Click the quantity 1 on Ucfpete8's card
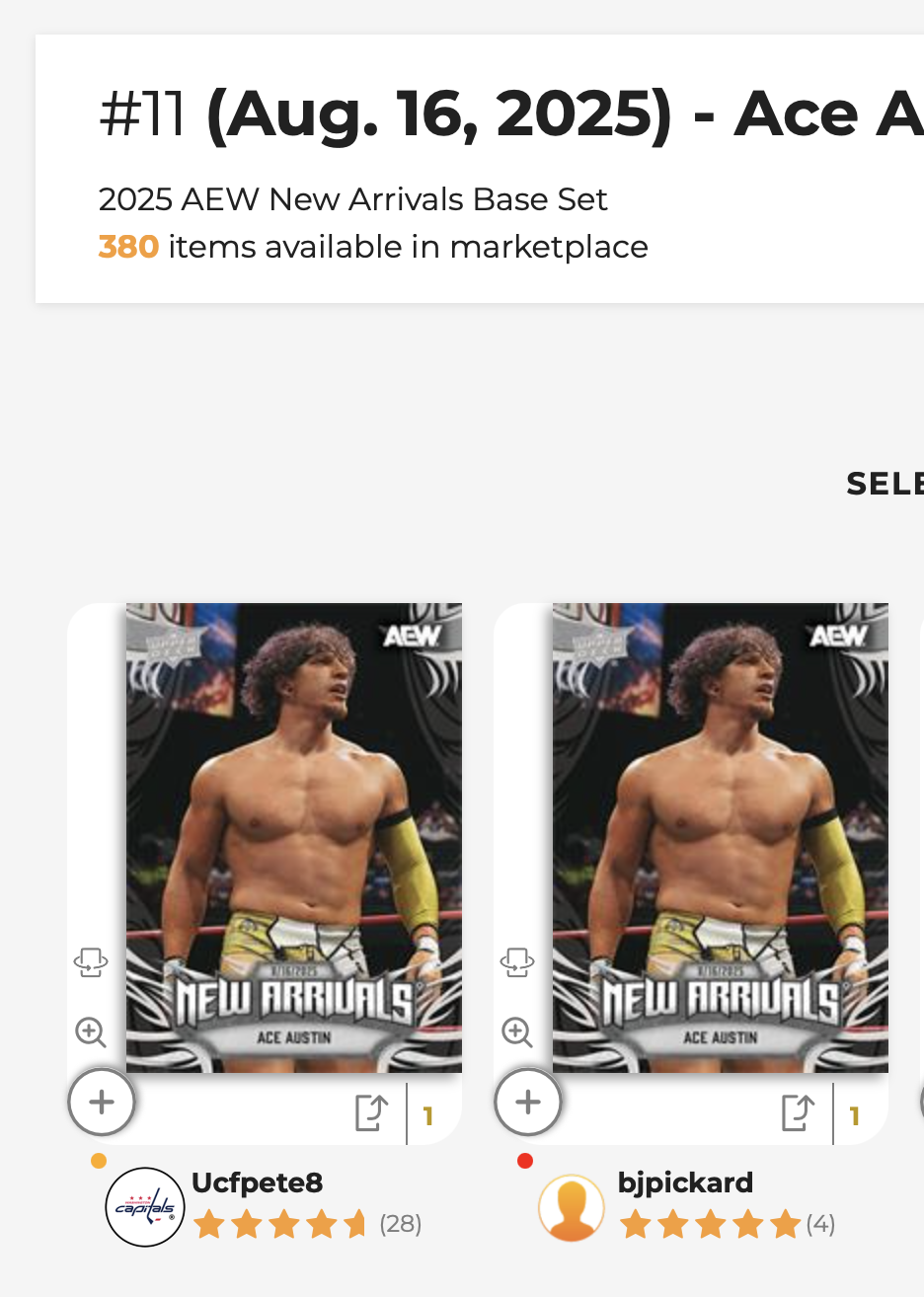The image size is (924, 1297). (x=428, y=1116)
